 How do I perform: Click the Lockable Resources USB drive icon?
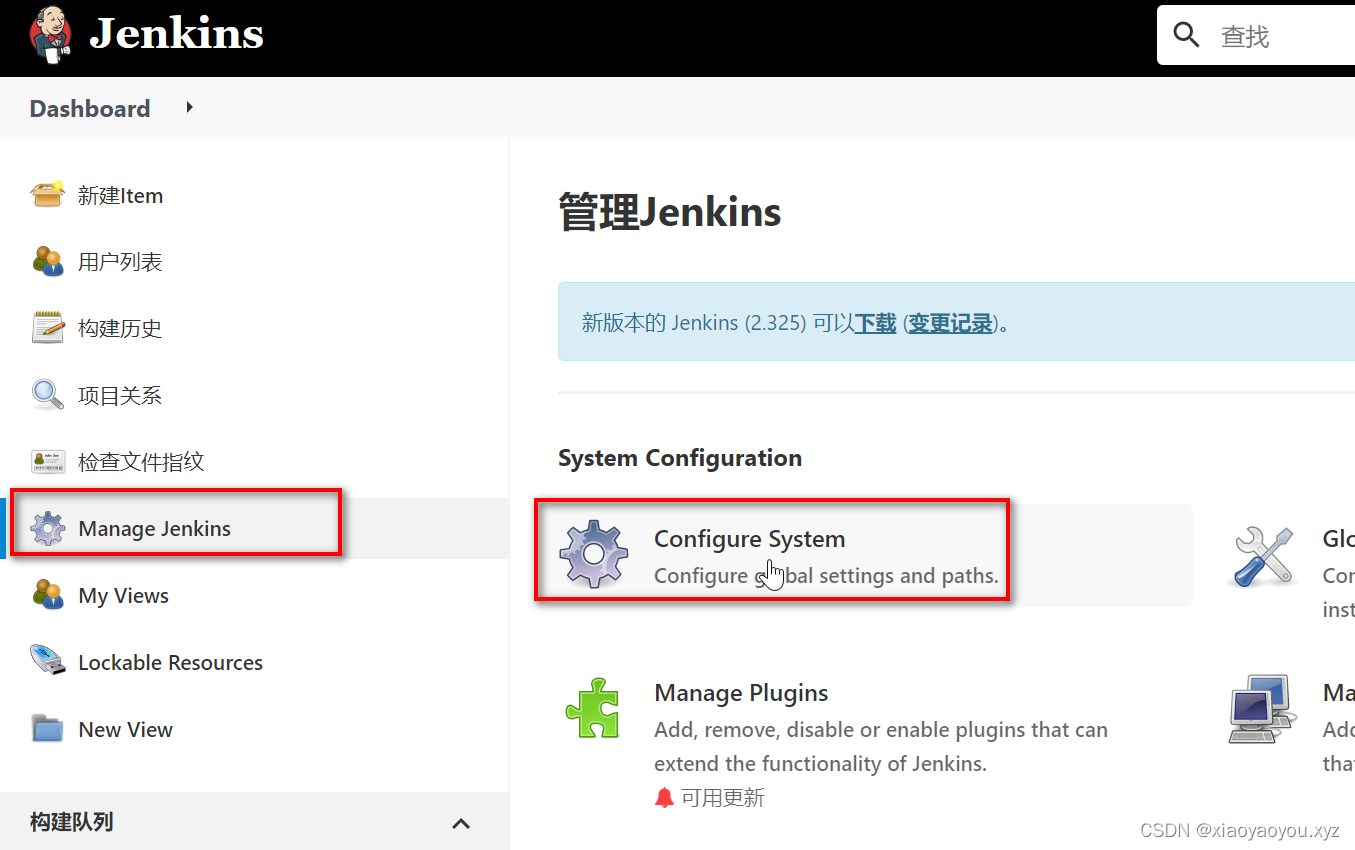click(48, 662)
